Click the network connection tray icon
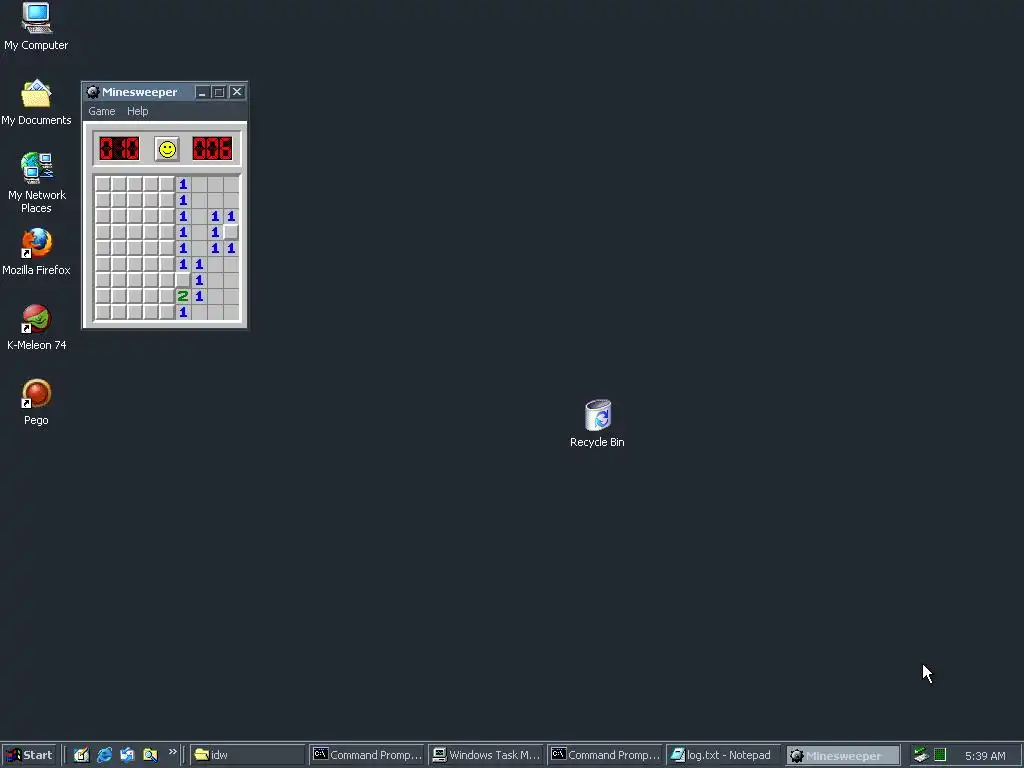 tap(920, 755)
